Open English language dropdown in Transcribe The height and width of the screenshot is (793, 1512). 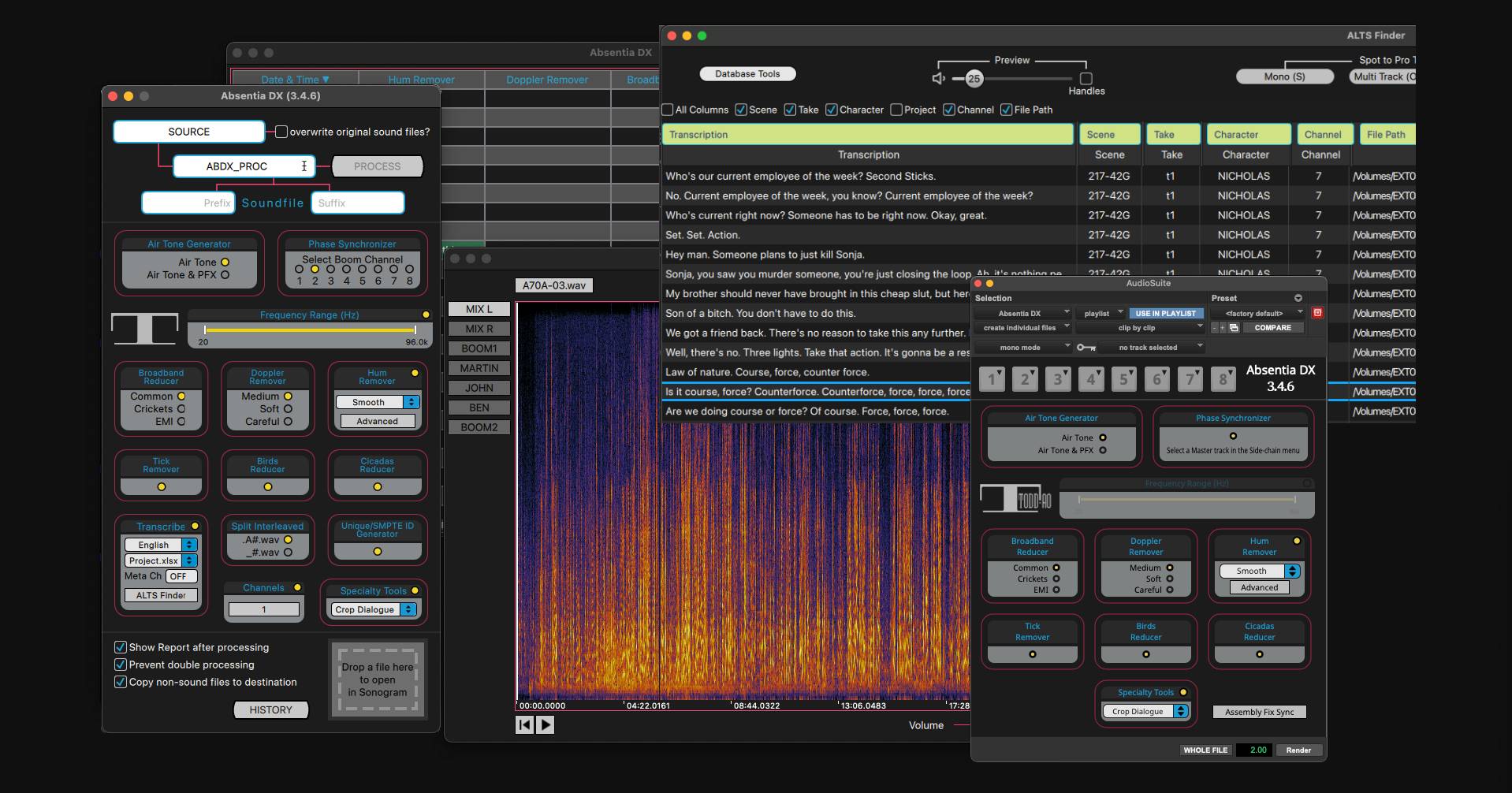pyautogui.click(x=161, y=545)
